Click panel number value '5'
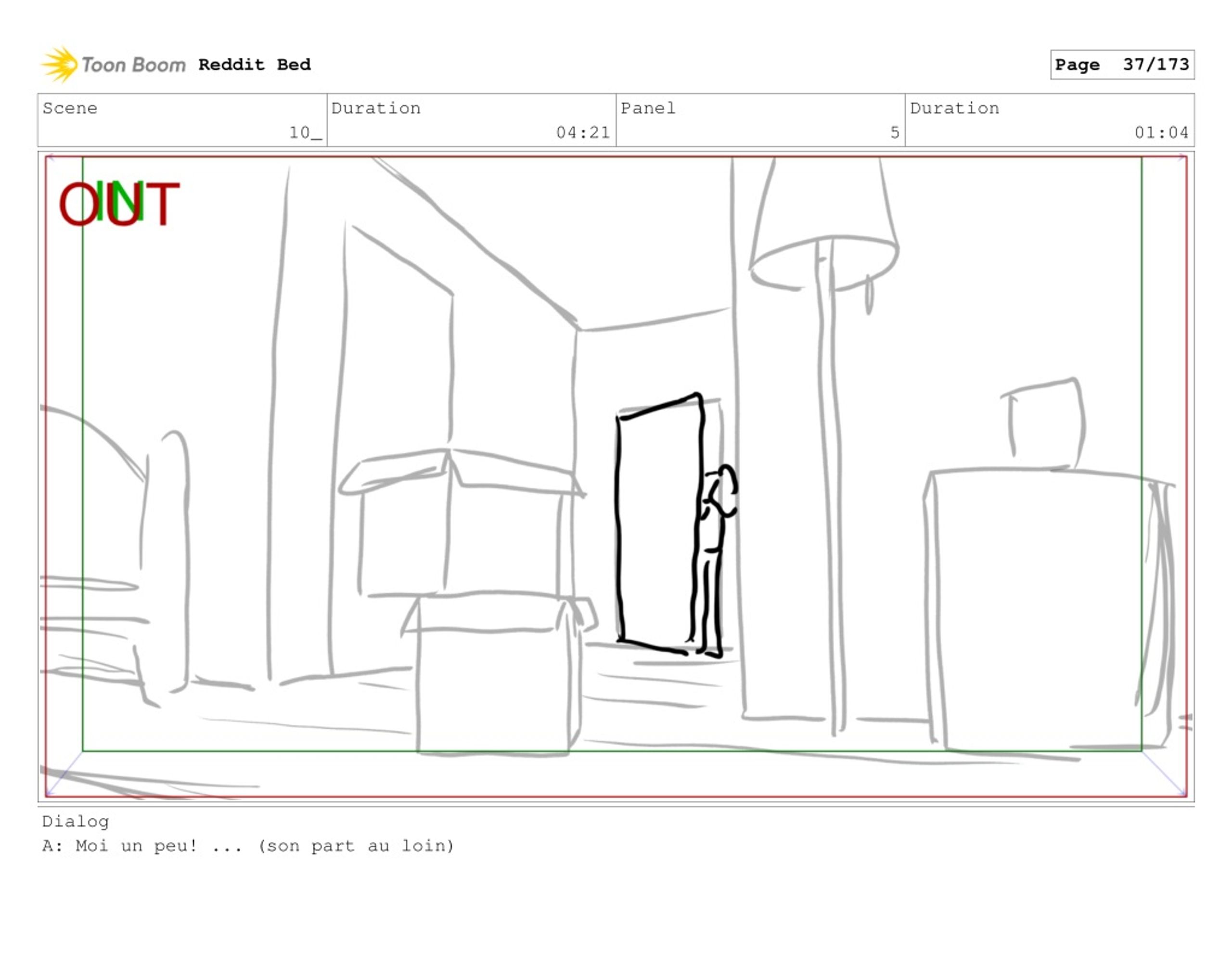Viewport: 1232px width, 954px height. coord(895,132)
